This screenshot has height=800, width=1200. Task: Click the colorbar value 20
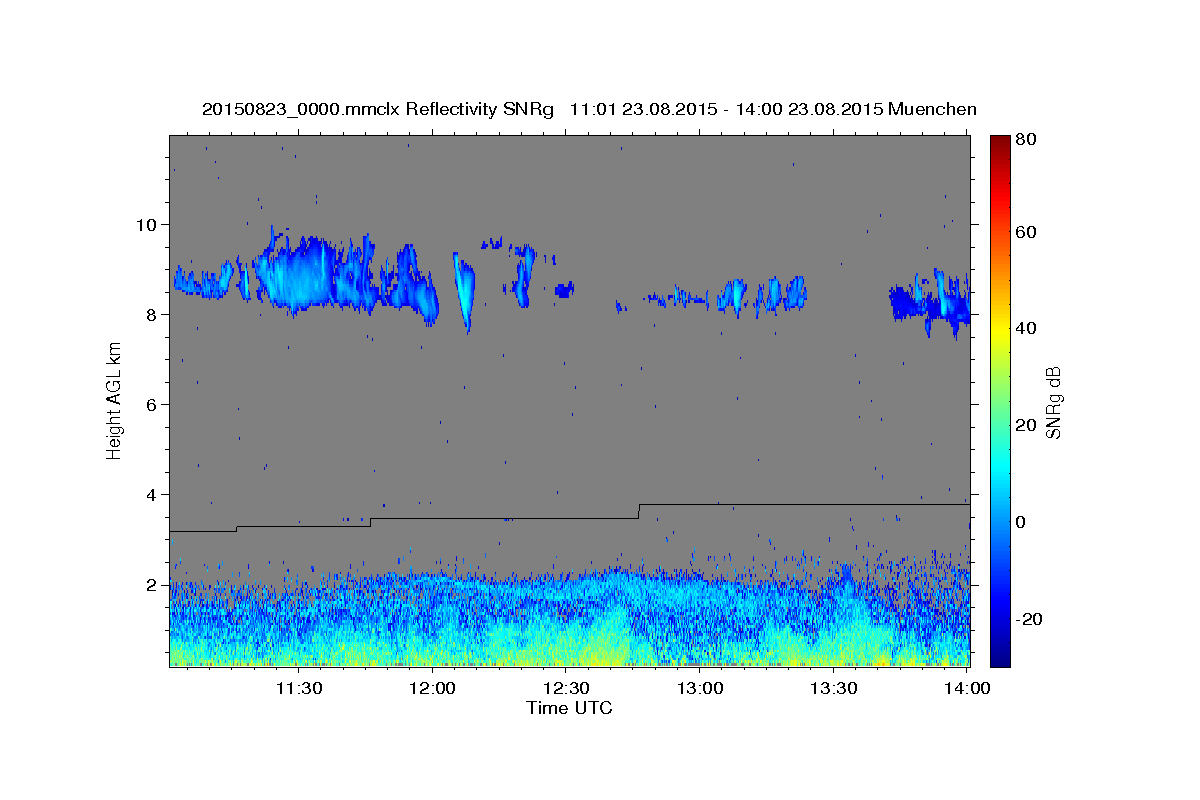coord(1028,425)
